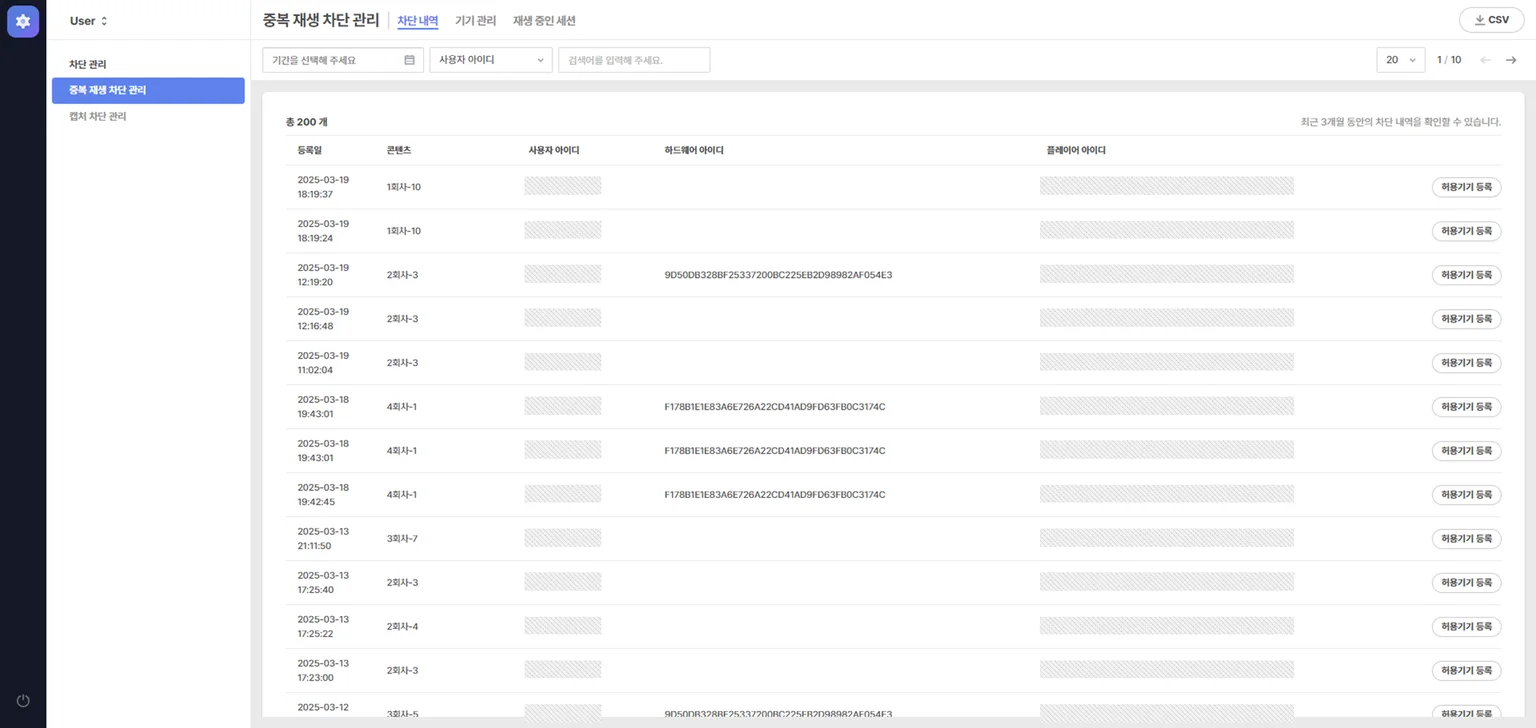Click the 플레이어 아이디 column header
The height and width of the screenshot is (728, 1536).
pos(1076,150)
